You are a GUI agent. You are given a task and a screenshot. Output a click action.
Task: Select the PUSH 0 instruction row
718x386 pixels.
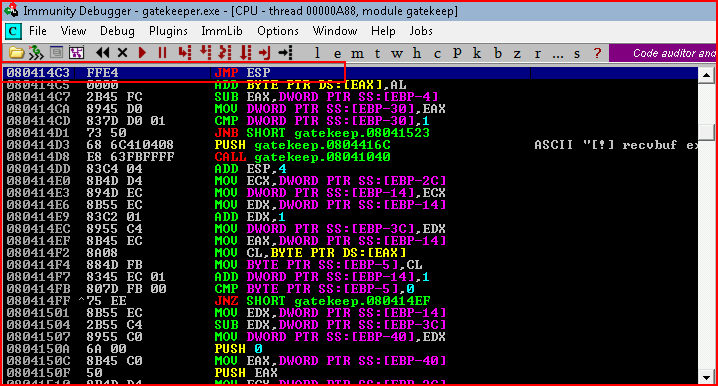click(x=350, y=349)
